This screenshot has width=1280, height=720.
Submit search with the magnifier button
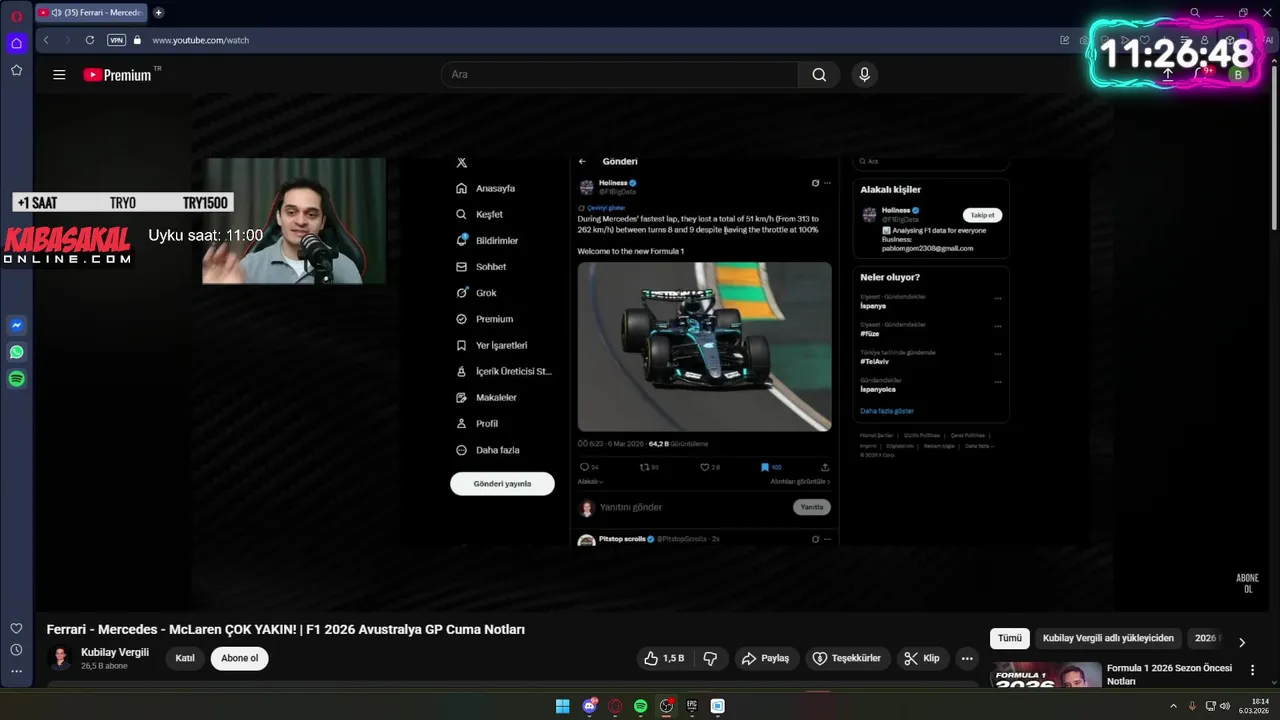[x=819, y=75]
